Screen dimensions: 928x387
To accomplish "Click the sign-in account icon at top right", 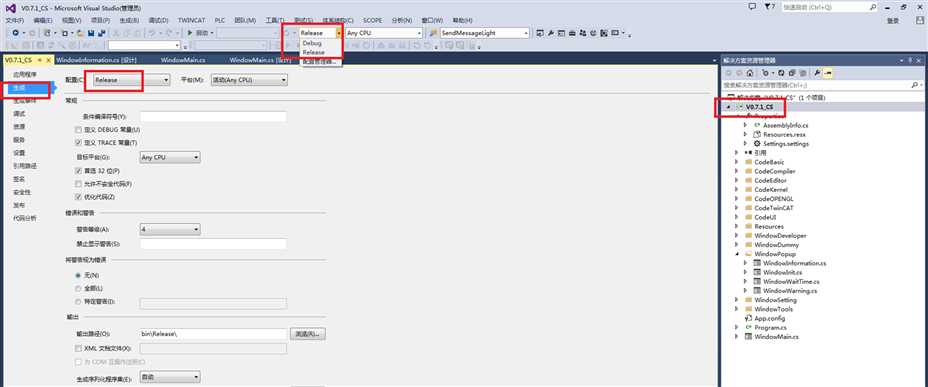I will [920, 20].
